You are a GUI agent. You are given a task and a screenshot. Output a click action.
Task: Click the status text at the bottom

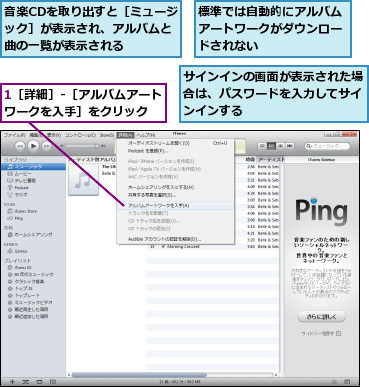[x=180, y=382]
